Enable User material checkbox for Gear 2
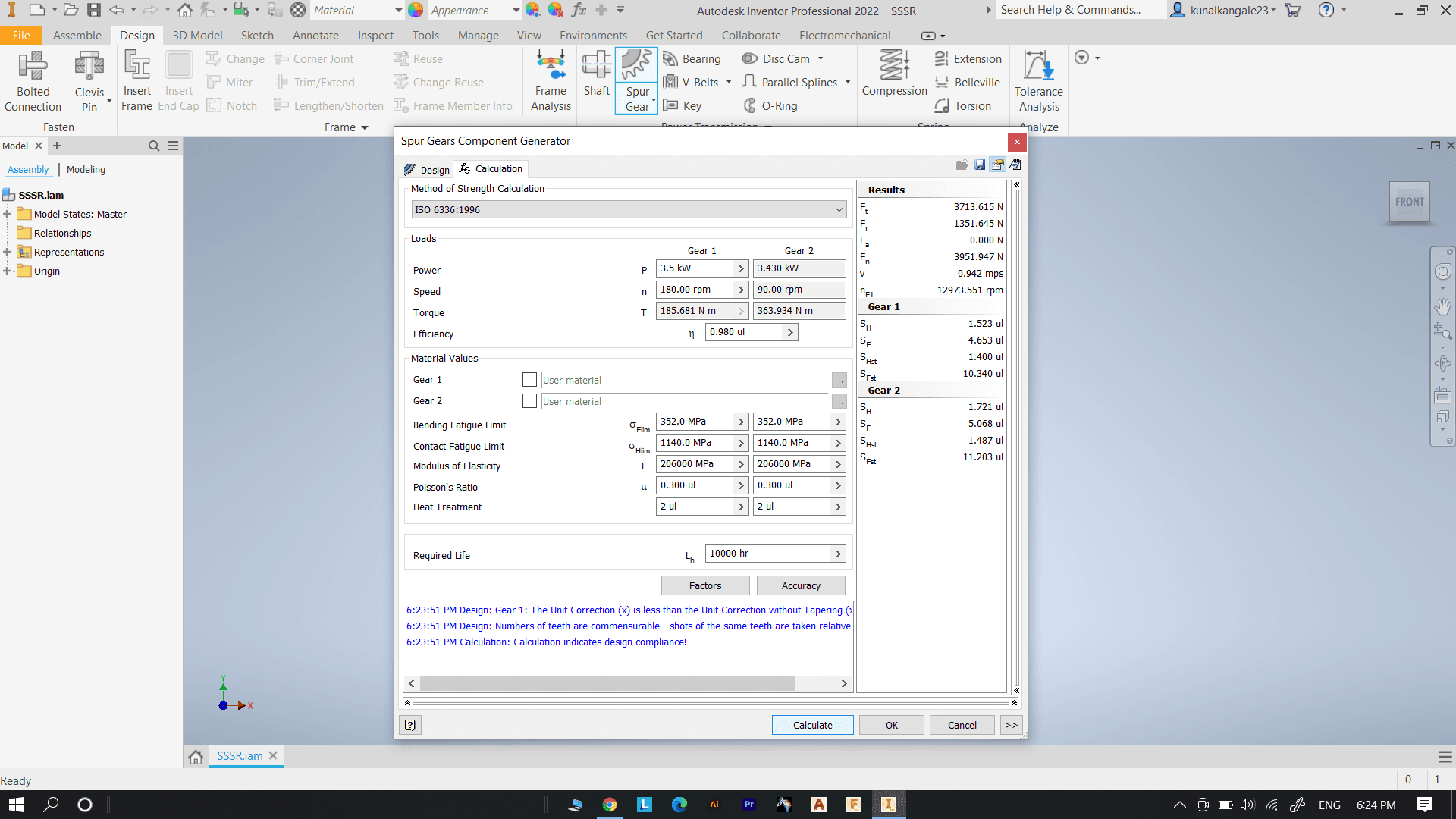 (x=528, y=400)
